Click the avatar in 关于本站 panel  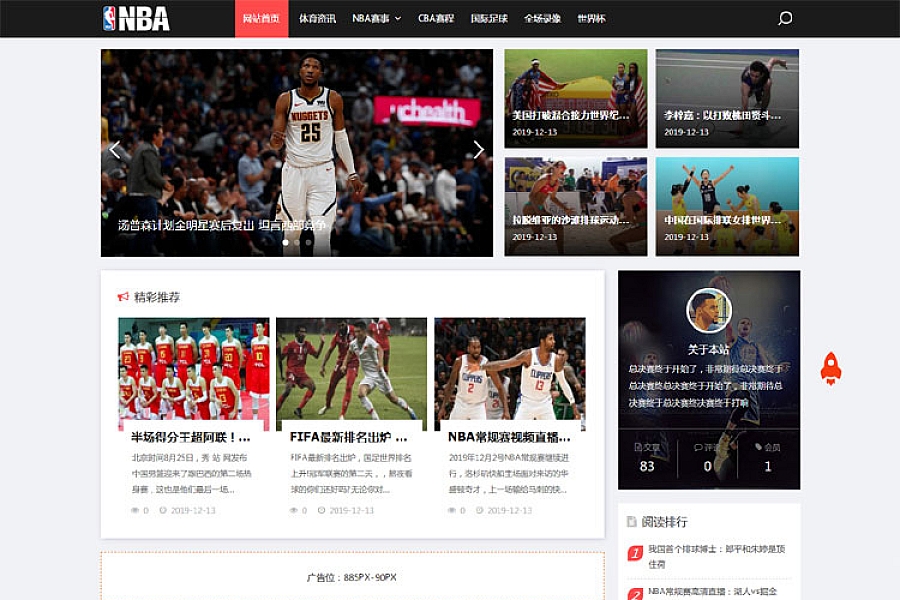[x=708, y=311]
